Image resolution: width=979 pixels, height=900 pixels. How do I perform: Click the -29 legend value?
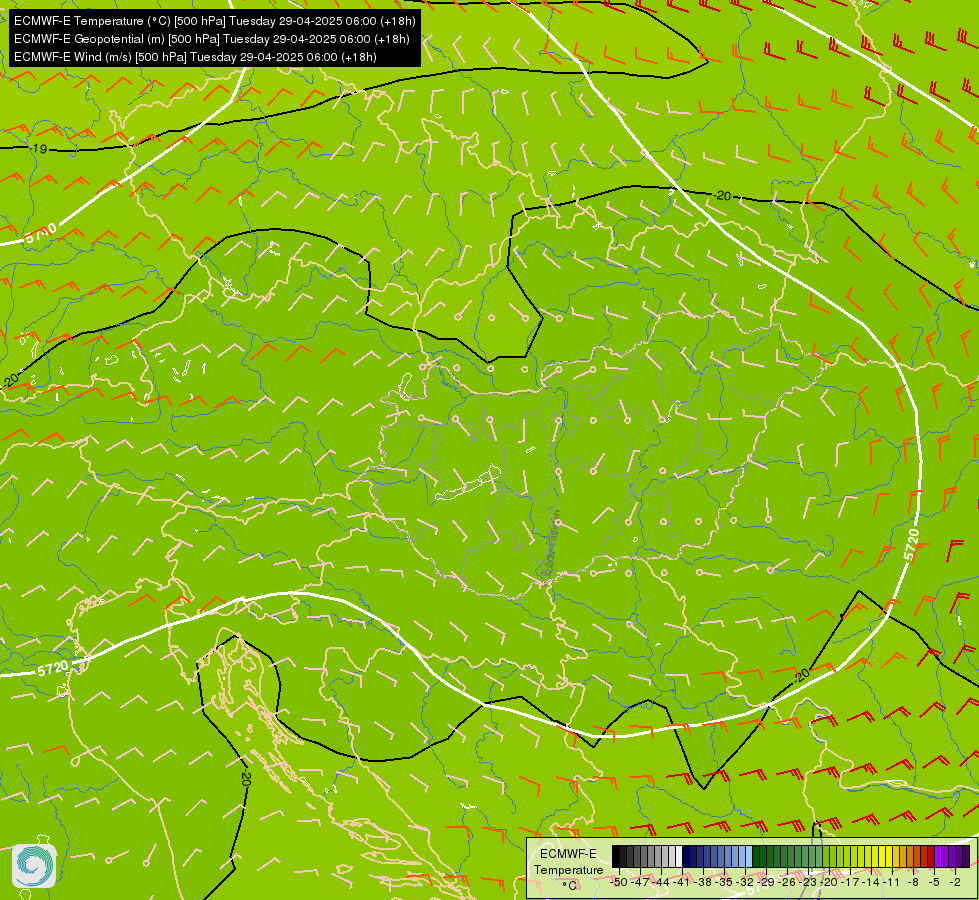[766, 882]
